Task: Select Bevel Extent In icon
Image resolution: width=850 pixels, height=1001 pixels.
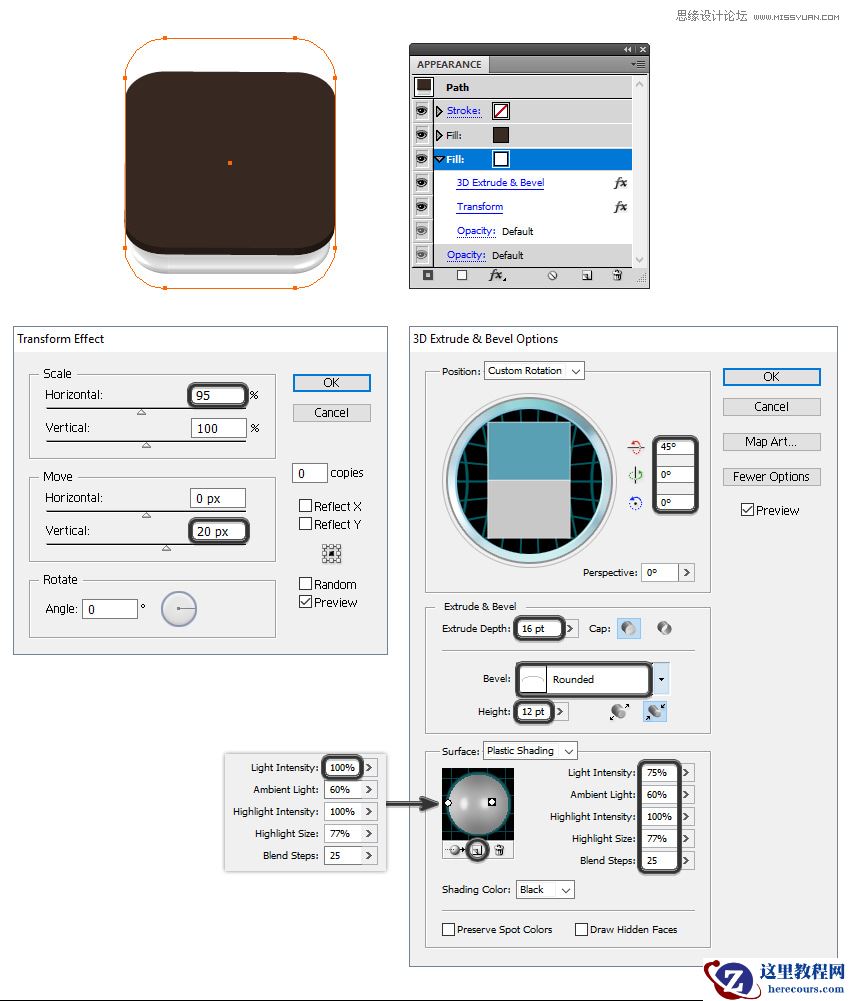Action: coord(655,711)
